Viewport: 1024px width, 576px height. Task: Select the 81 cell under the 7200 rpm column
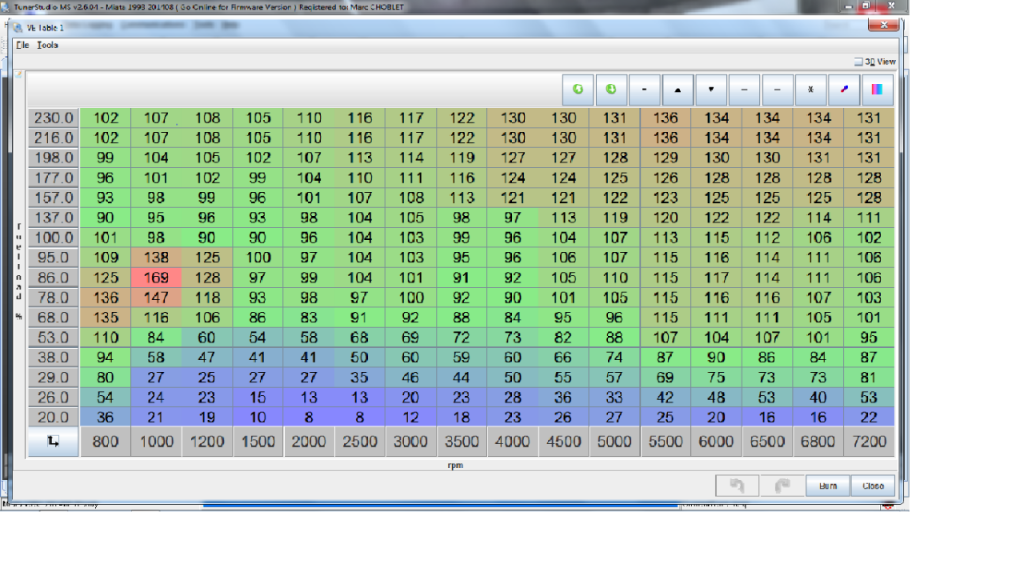[869, 377]
